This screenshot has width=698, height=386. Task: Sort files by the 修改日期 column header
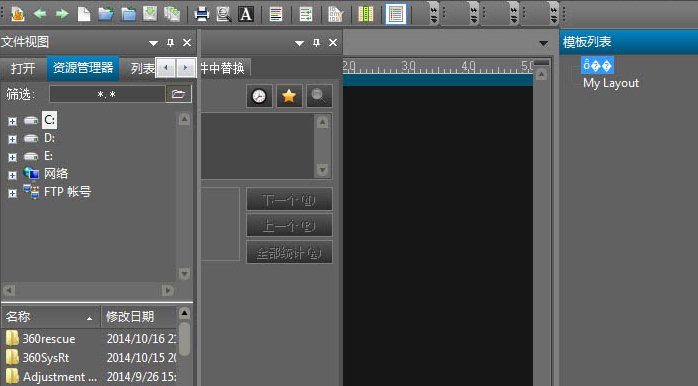[139, 317]
